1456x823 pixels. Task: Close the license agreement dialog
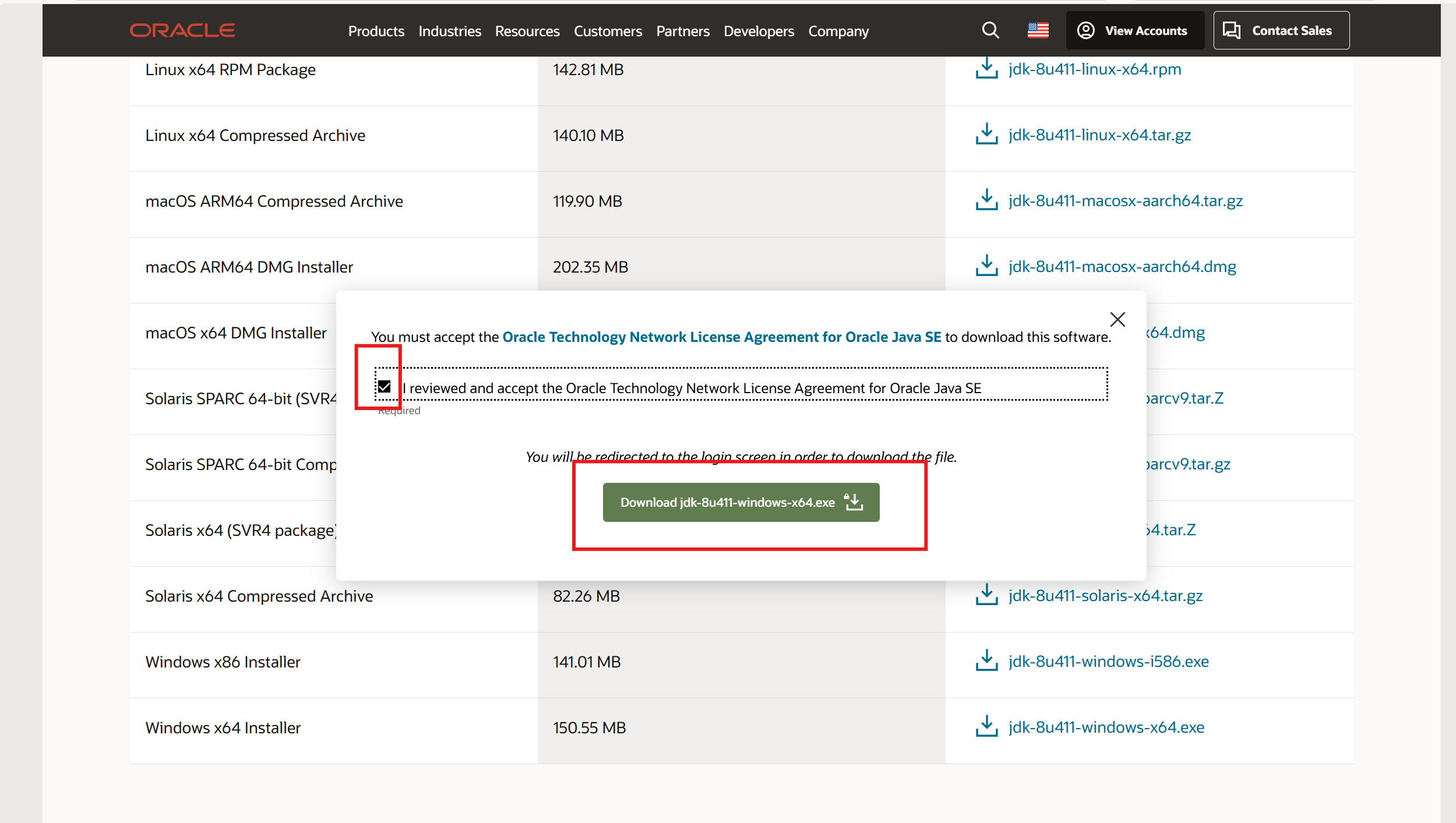point(1117,319)
